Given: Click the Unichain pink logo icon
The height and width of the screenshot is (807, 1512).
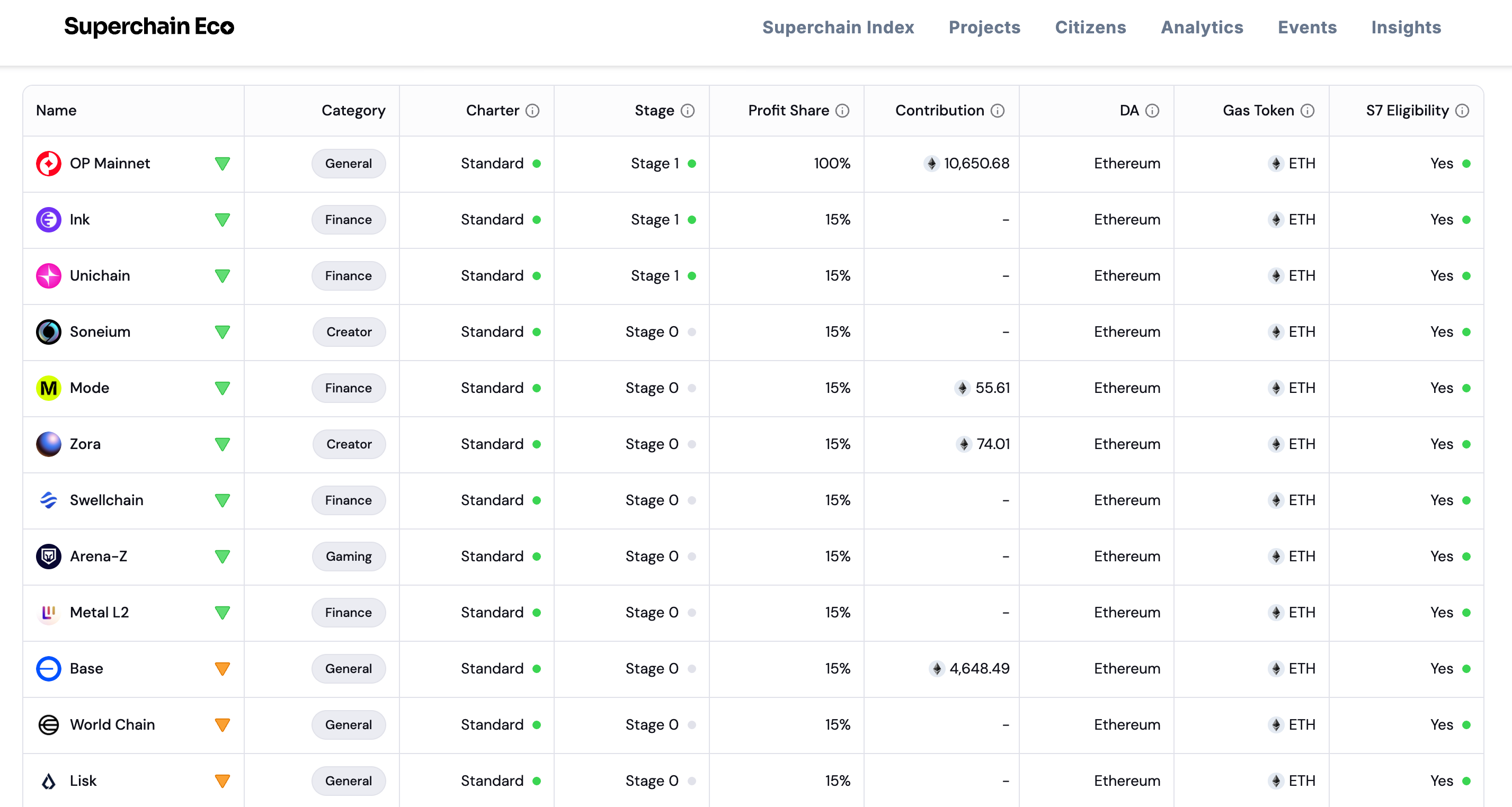Looking at the screenshot, I should click(49, 276).
